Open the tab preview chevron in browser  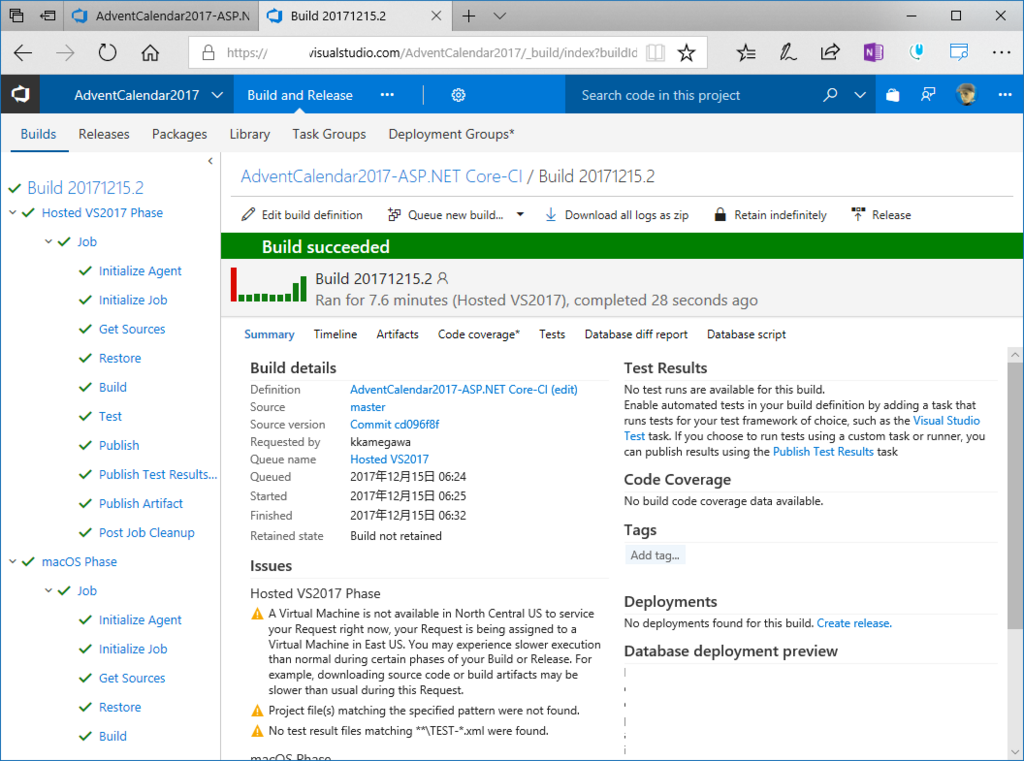pyautogui.click(x=500, y=16)
